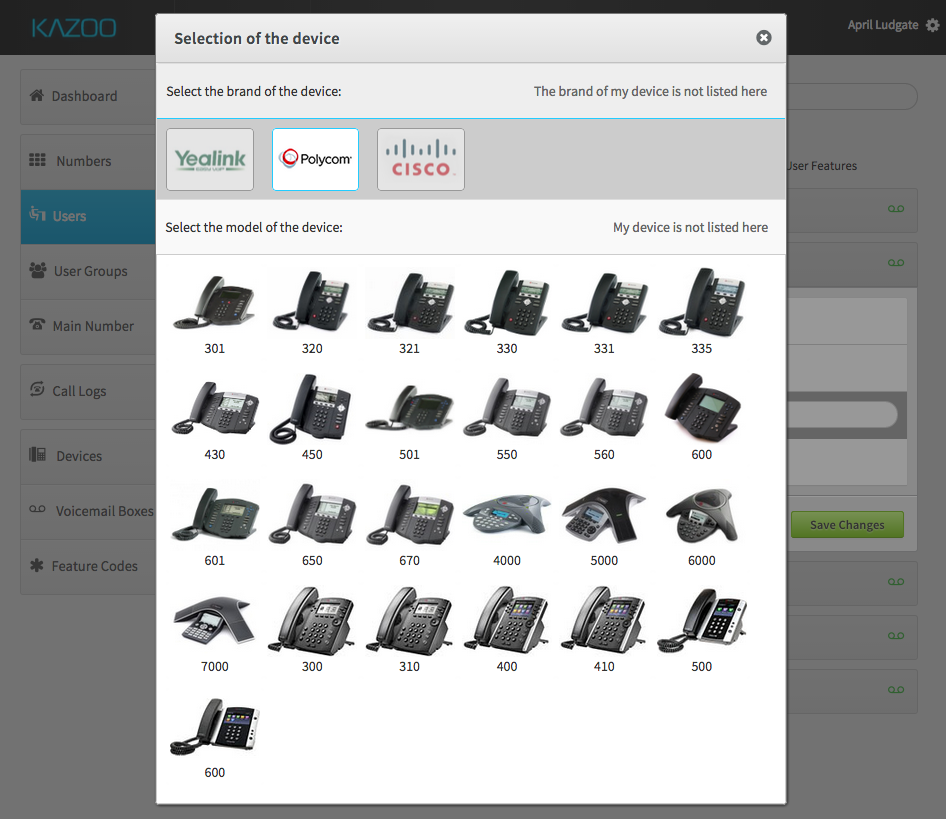Viewport: 946px width, 819px height.
Task: Open the Voicemail Boxes sidebar item
Action: pyautogui.click(x=88, y=511)
